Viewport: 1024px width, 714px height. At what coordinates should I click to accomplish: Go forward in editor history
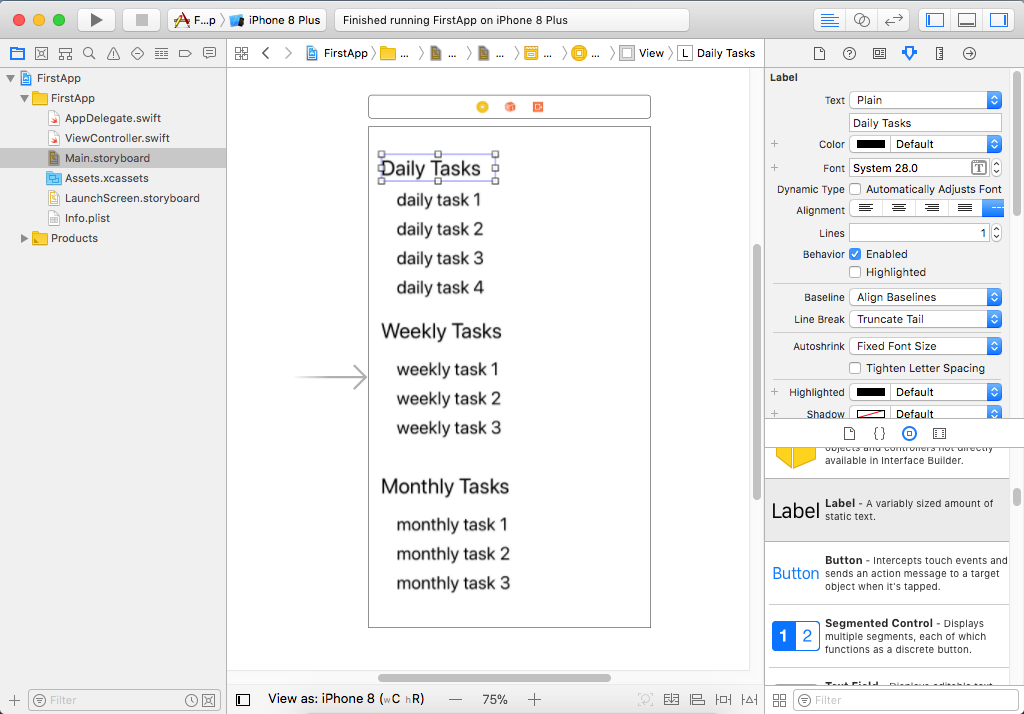(288, 54)
